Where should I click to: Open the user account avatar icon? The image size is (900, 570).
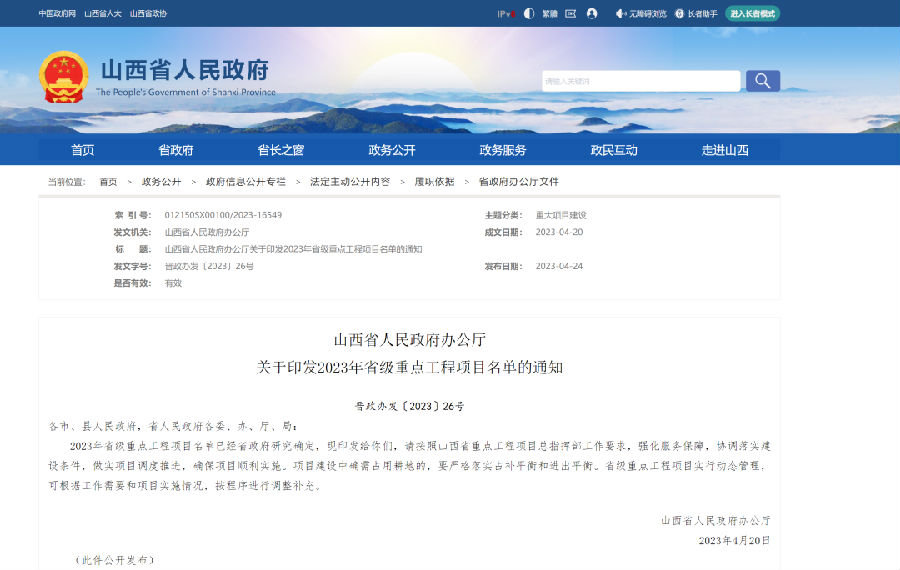(592, 13)
